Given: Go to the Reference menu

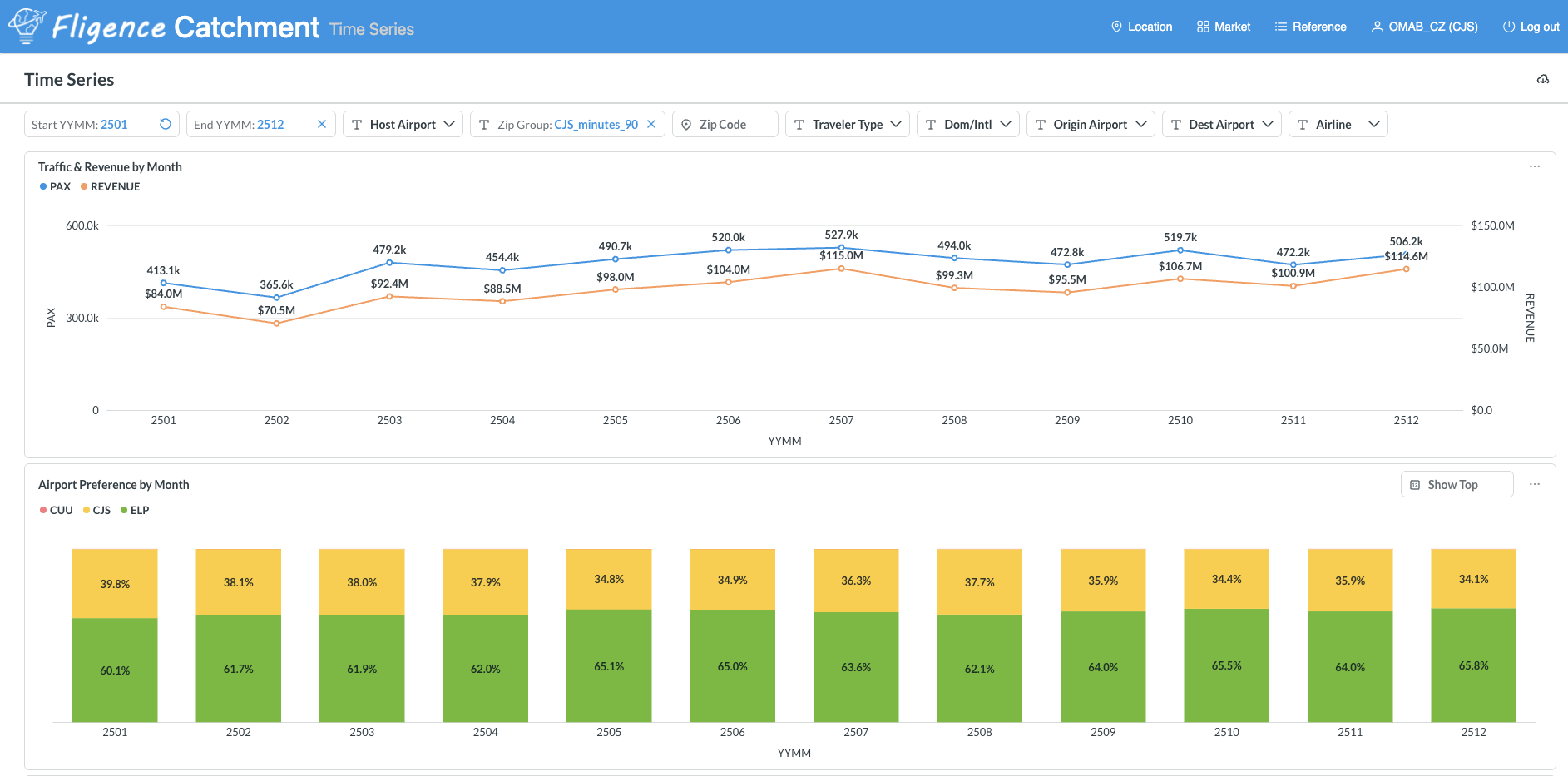Looking at the screenshot, I should click(x=1310, y=27).
